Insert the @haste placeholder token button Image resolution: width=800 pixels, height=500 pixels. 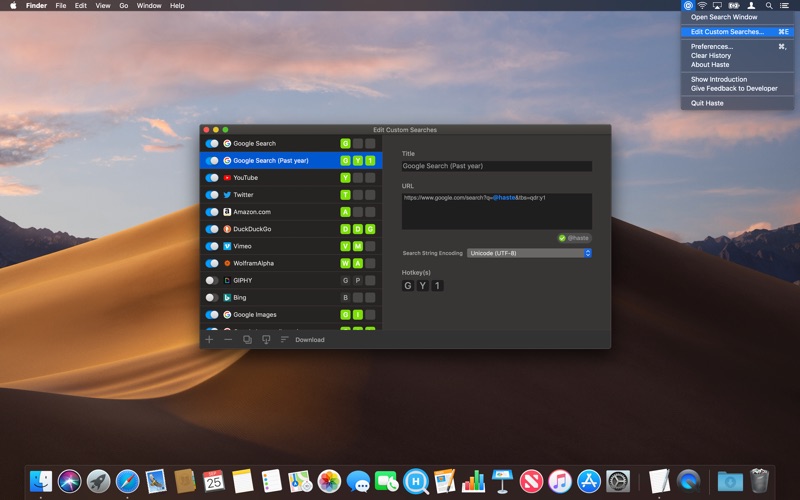(x=574, y=238)
